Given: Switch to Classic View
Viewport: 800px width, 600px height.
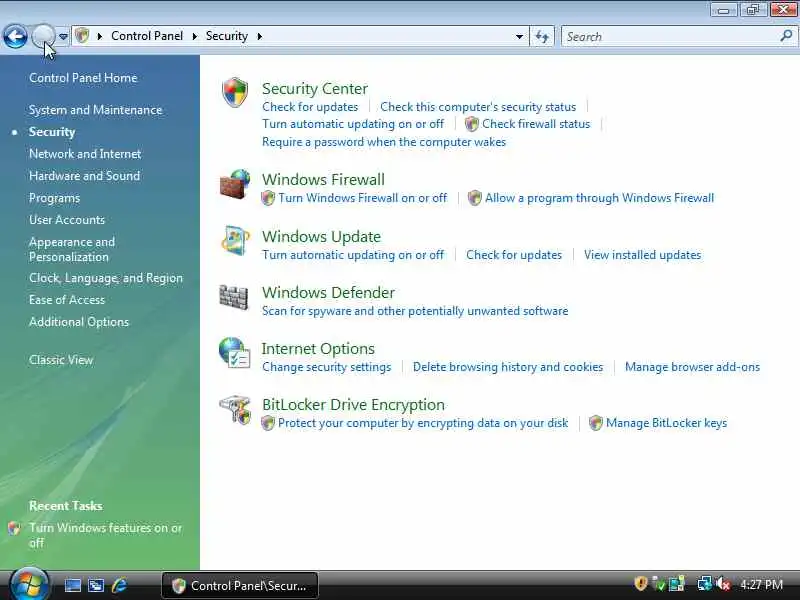Looking at the screenshot, I should point(61,360).
